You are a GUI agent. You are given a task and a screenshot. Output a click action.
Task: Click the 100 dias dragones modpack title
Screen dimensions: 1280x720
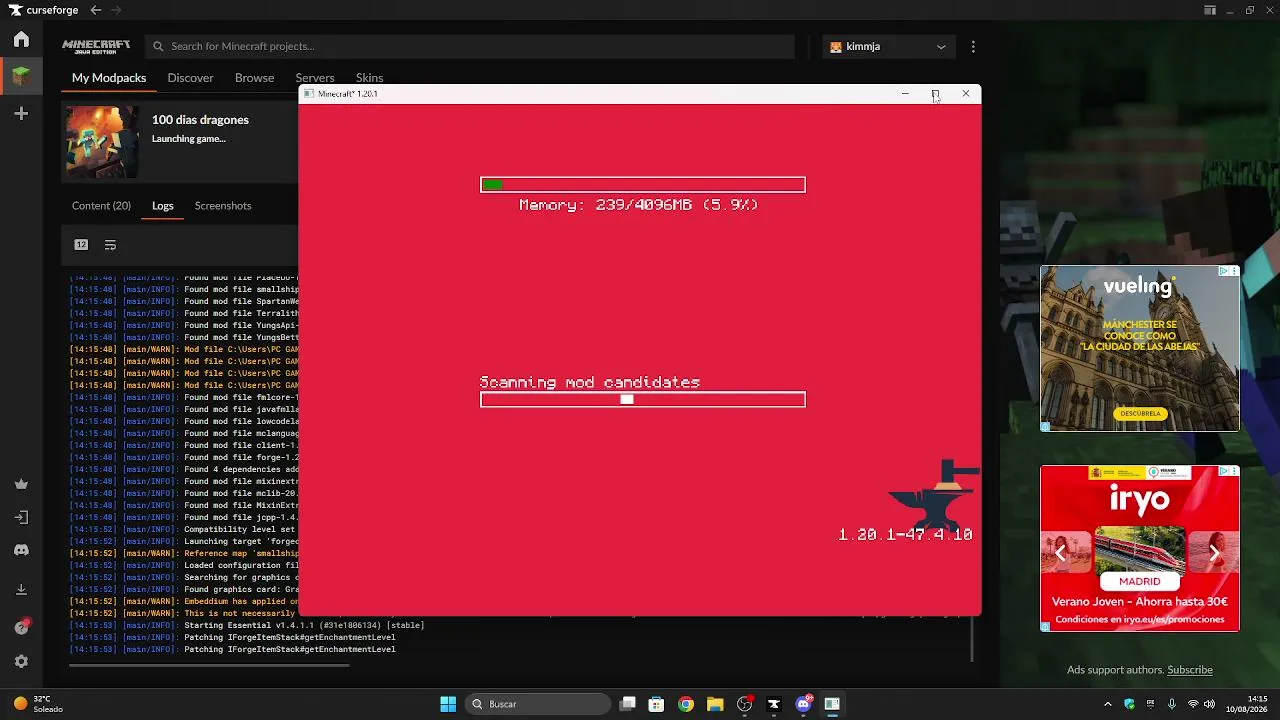(x=200, y=120)
